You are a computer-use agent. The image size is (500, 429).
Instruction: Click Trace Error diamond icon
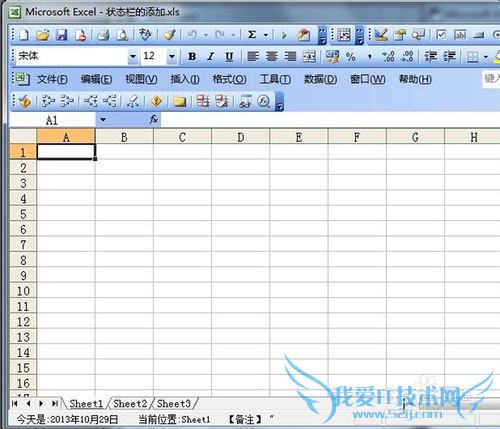156,101
